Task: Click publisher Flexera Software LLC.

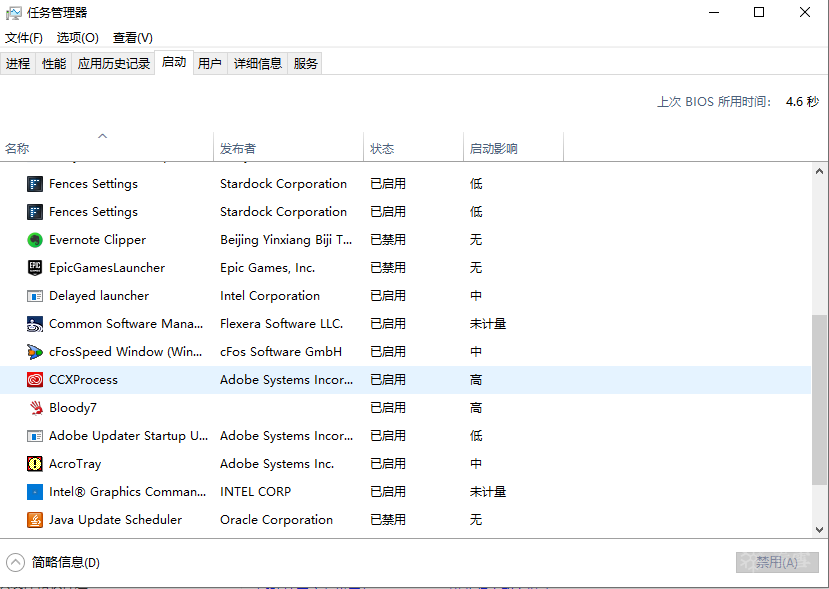Action: pyautogui.click(x=281, y=324)
